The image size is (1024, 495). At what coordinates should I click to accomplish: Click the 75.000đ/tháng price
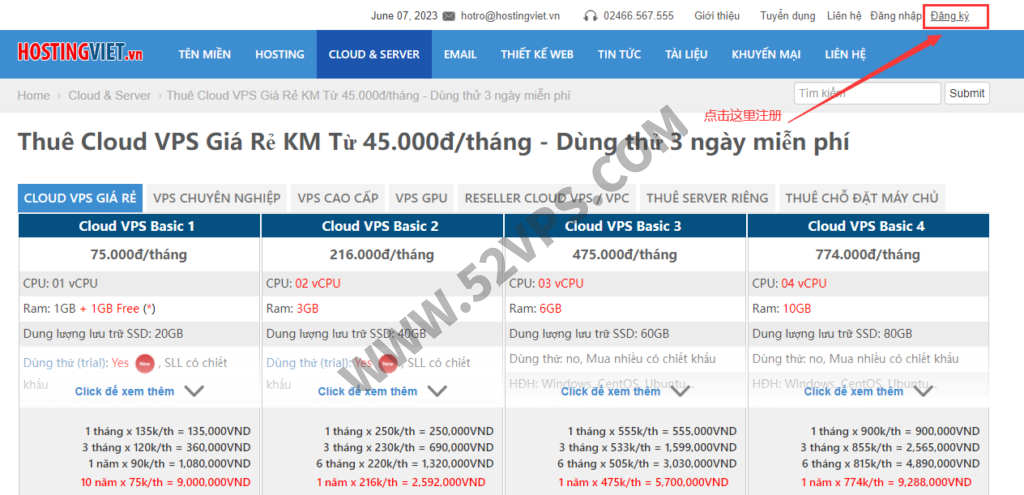(x=138, y=254)
